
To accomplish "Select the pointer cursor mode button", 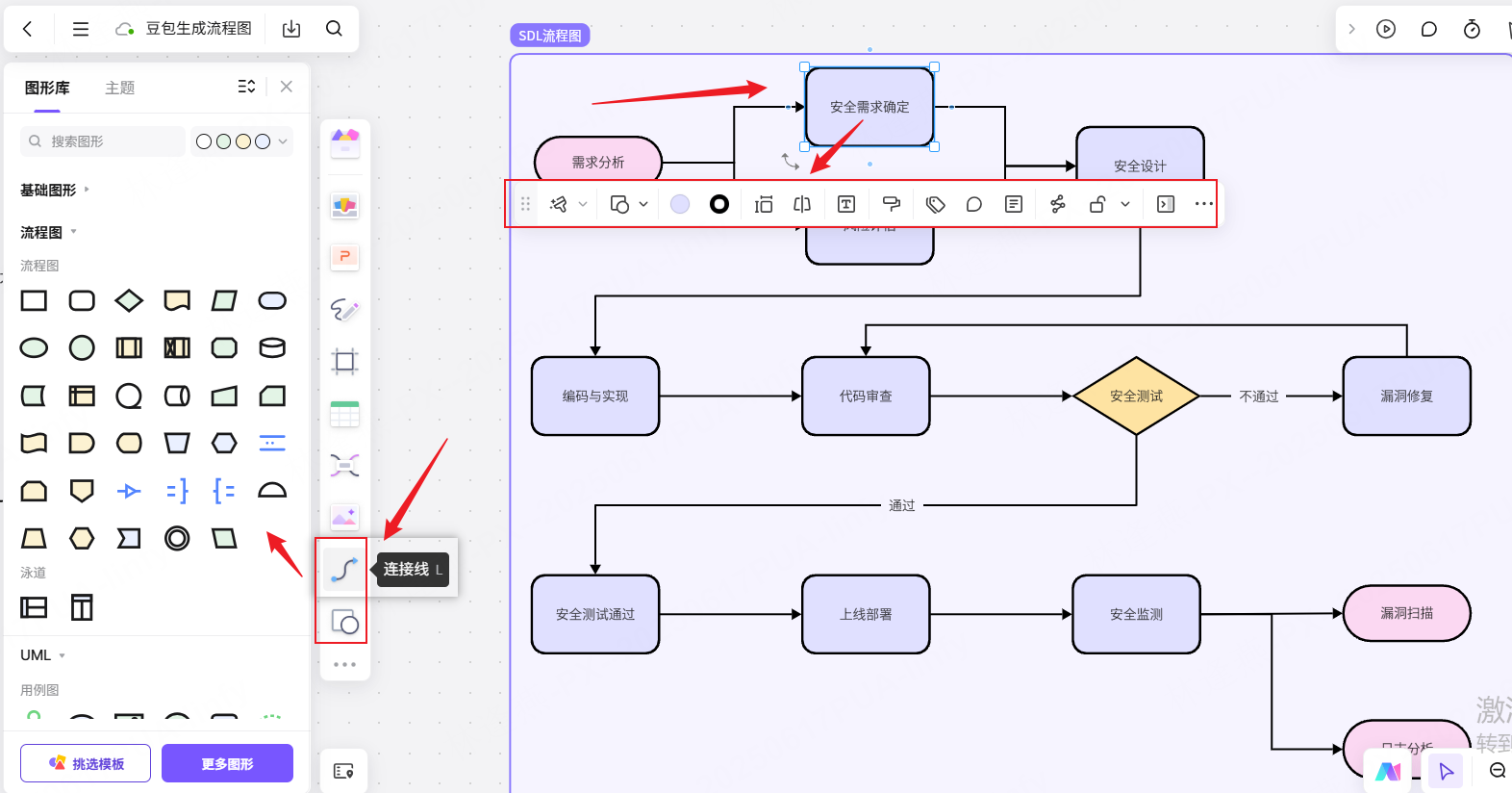I will tap(1446, 771).
